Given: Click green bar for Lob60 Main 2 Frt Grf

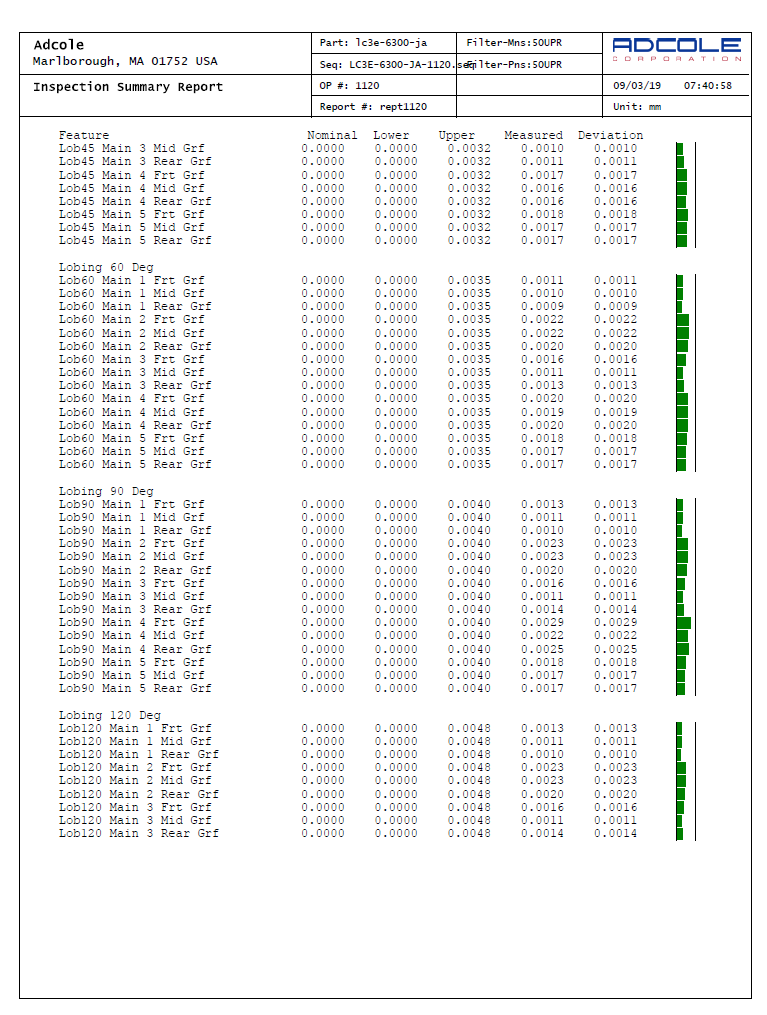Looking at the screenshot, I should pos(682,320).
